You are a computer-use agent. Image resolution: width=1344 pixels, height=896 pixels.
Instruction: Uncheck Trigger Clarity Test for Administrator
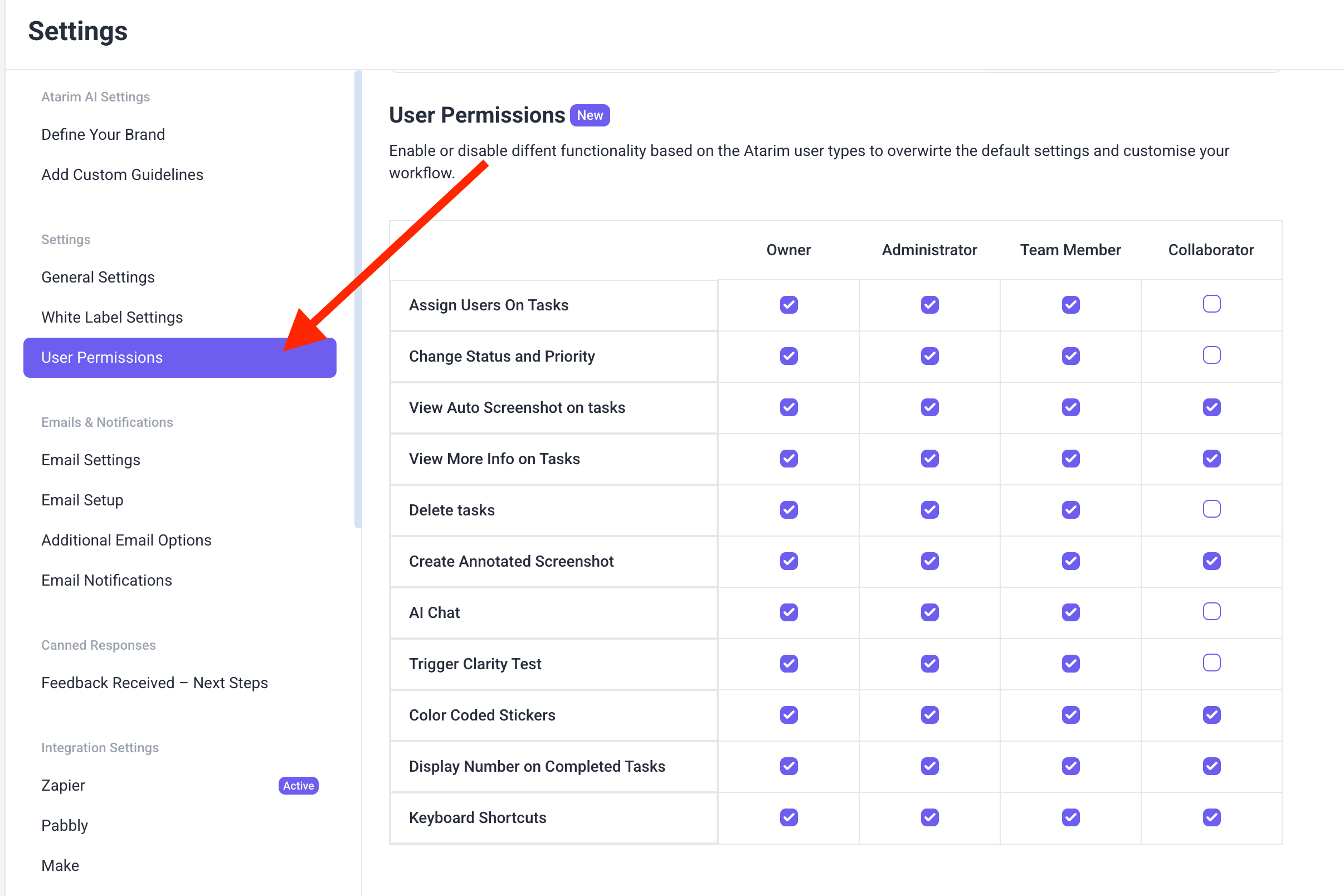pos(930,664)
